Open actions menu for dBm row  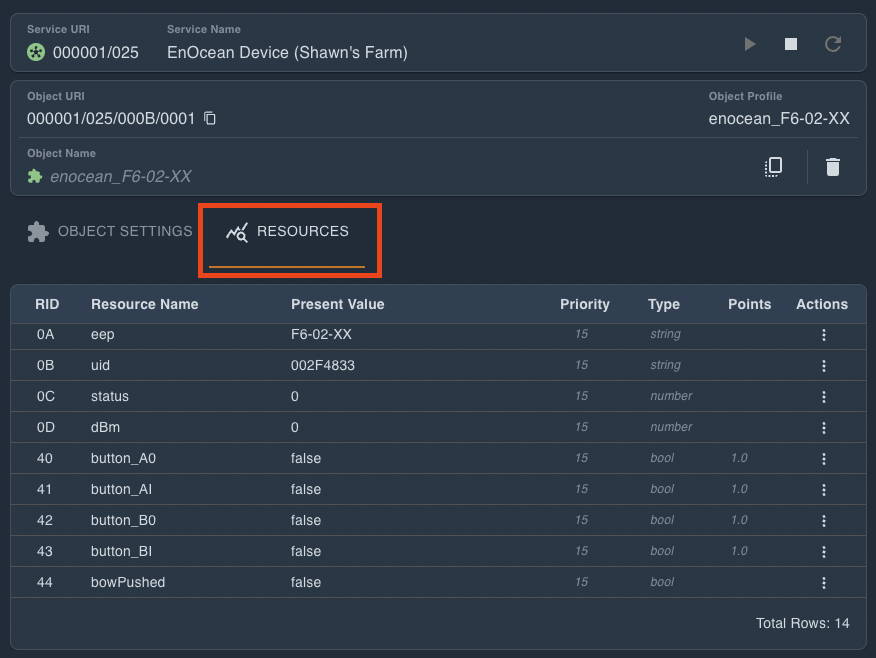tap(823, 428)
